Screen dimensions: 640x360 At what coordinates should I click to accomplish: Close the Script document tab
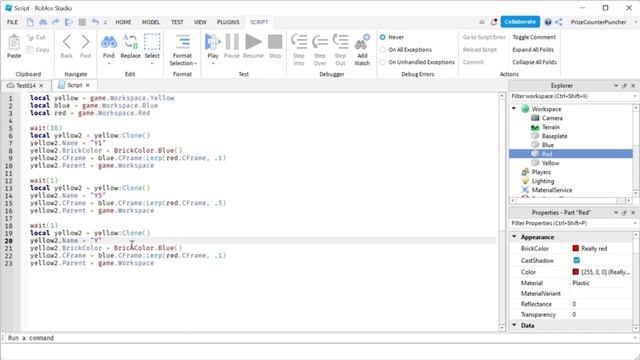[88, 85]
